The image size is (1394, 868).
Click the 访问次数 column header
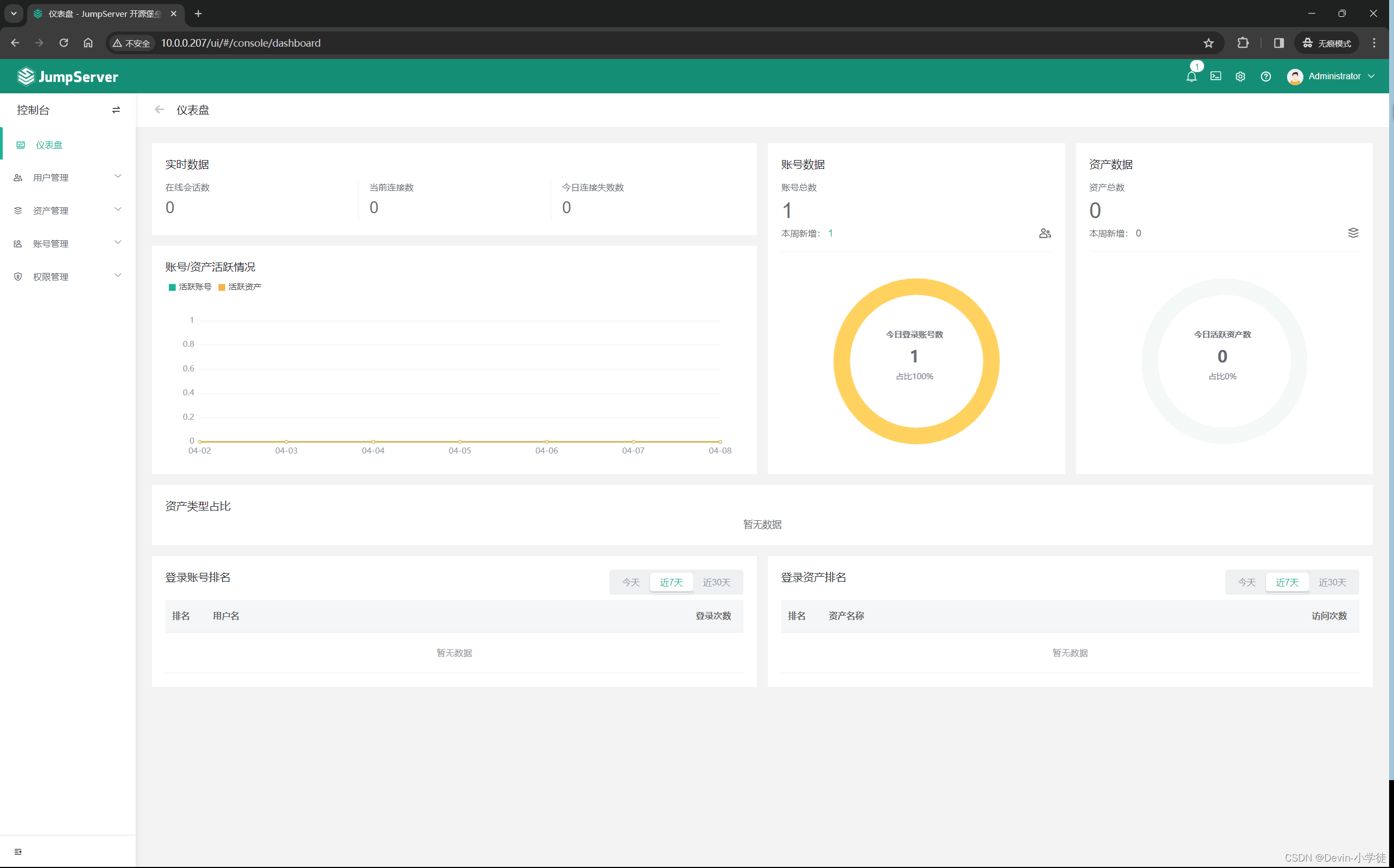1329,616
